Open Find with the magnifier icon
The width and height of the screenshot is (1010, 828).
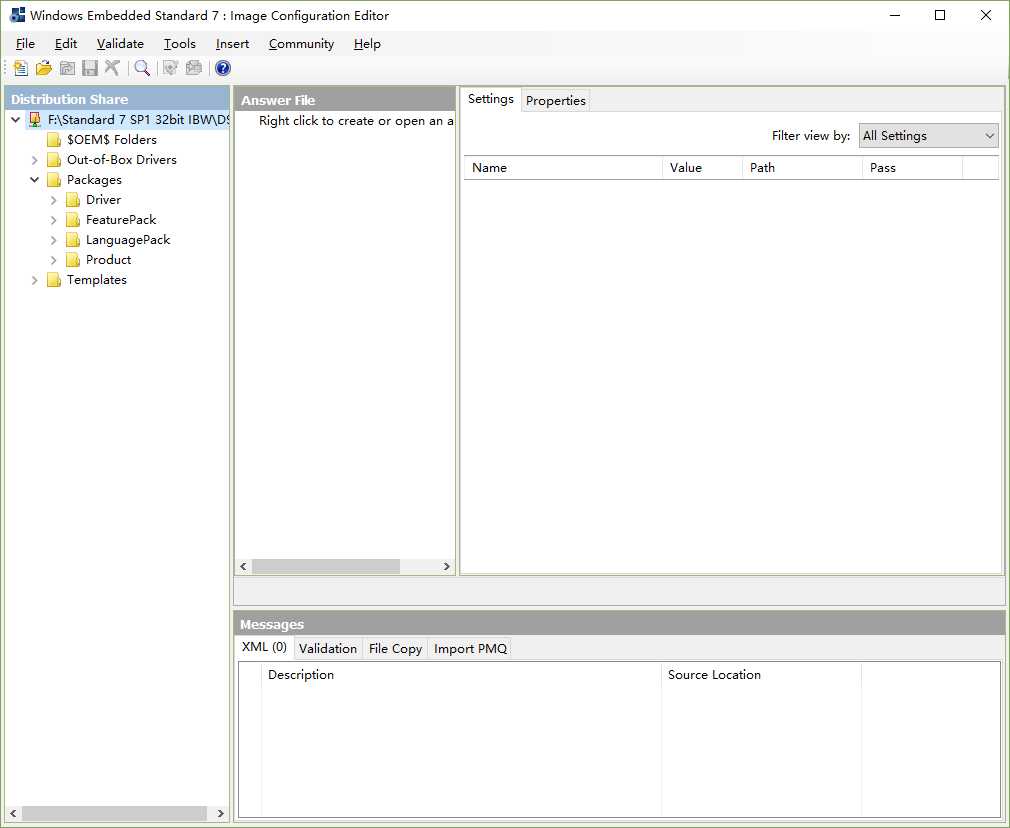click(x=142, y=68)
